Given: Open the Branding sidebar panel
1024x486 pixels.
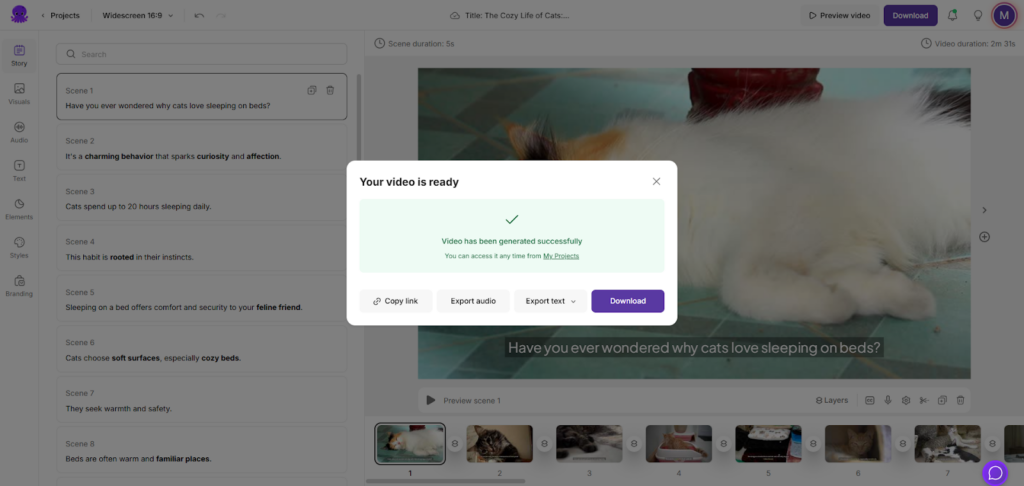Looking at the screenshot, I should [19, 285].
